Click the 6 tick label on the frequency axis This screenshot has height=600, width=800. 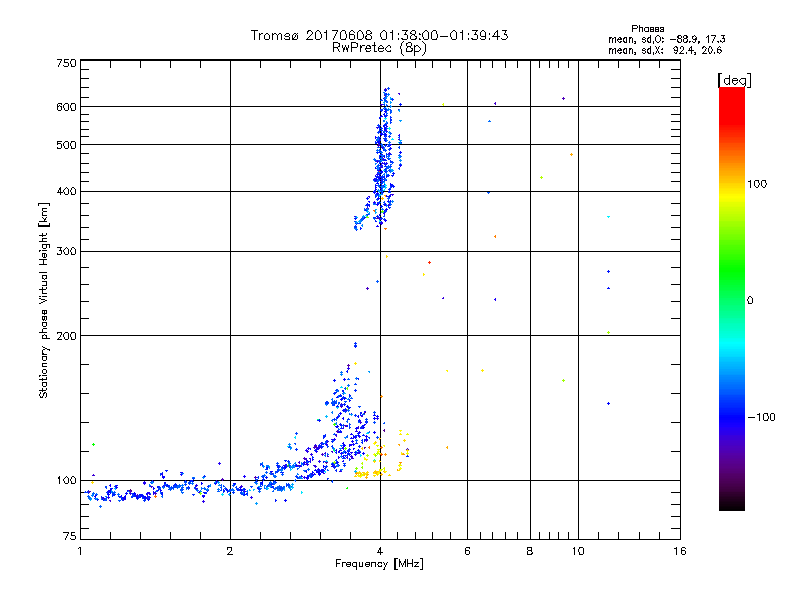467,552
